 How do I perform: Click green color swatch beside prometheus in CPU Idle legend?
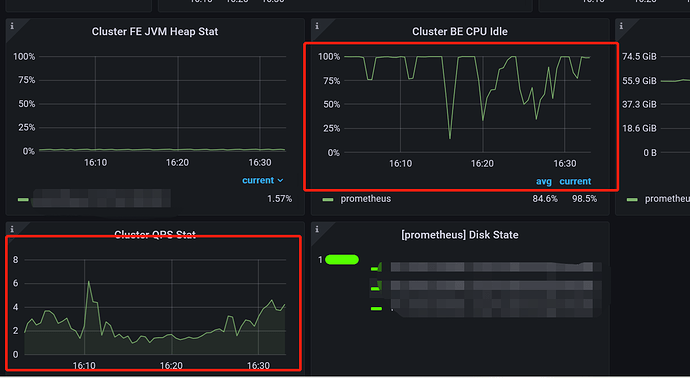click(328, 199)
